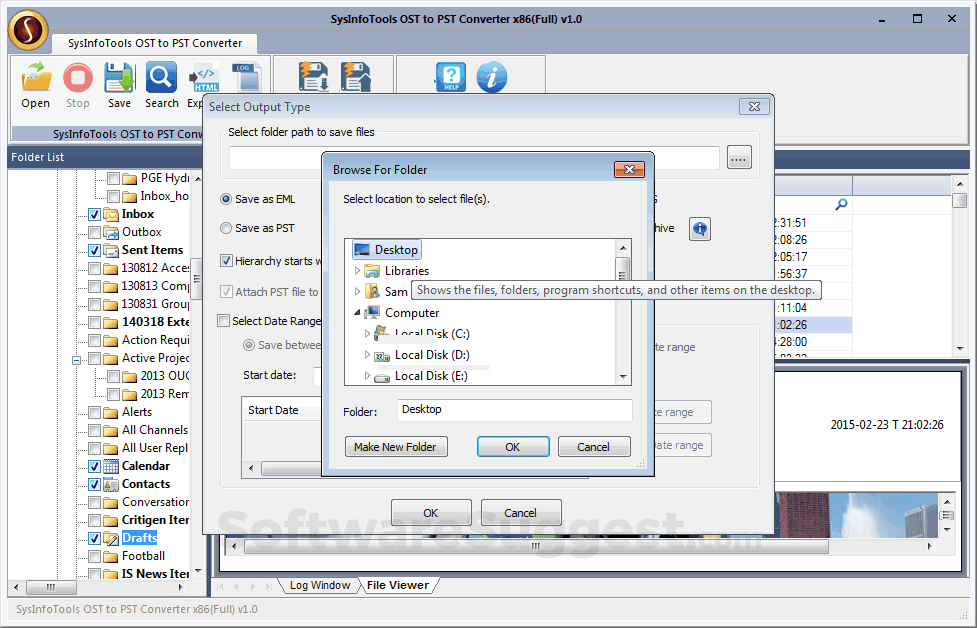Click the Folder List horizontal scrollbar
This screenshot has height=628, width=977.
pyautogui.click(x=98, y=587)
